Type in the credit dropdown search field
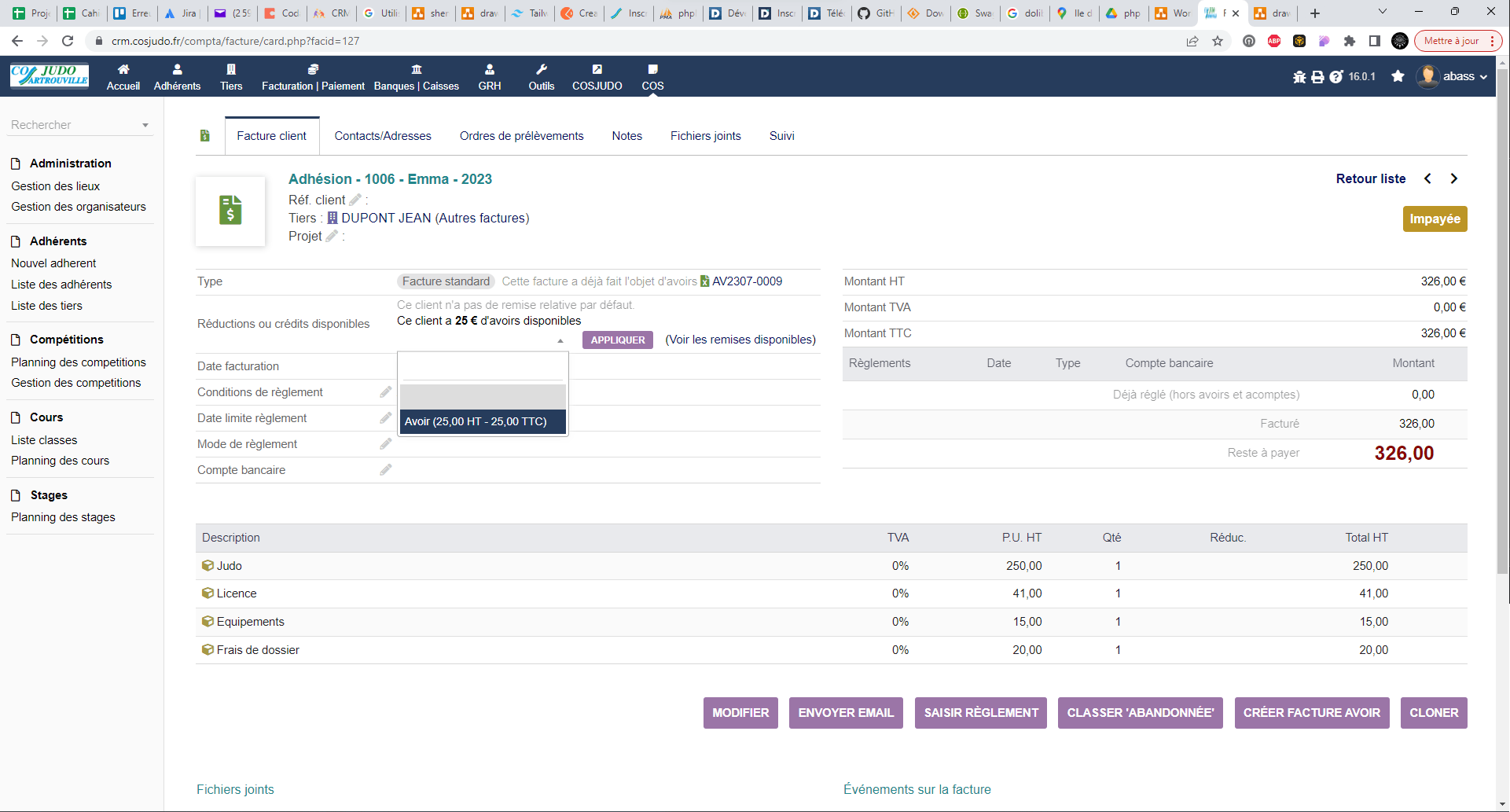The height and width of the screenshot is (812, 1510). (483, 367)
